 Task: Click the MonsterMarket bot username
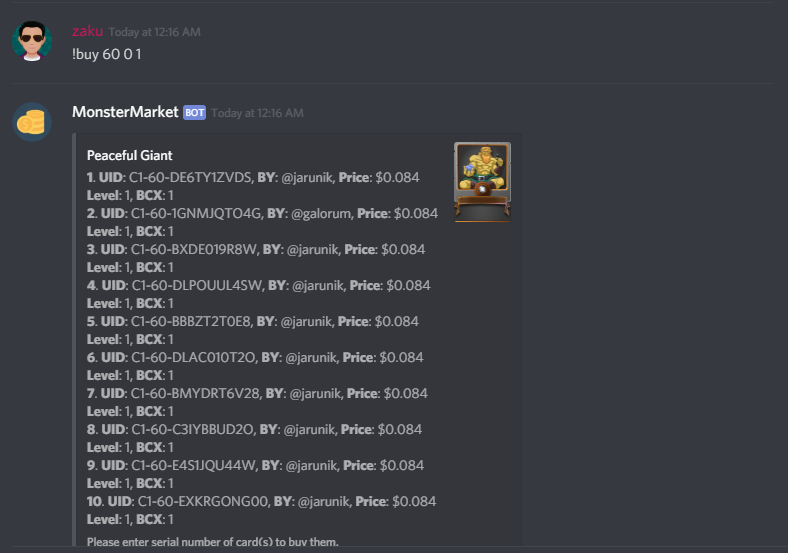tap(125, 112)
